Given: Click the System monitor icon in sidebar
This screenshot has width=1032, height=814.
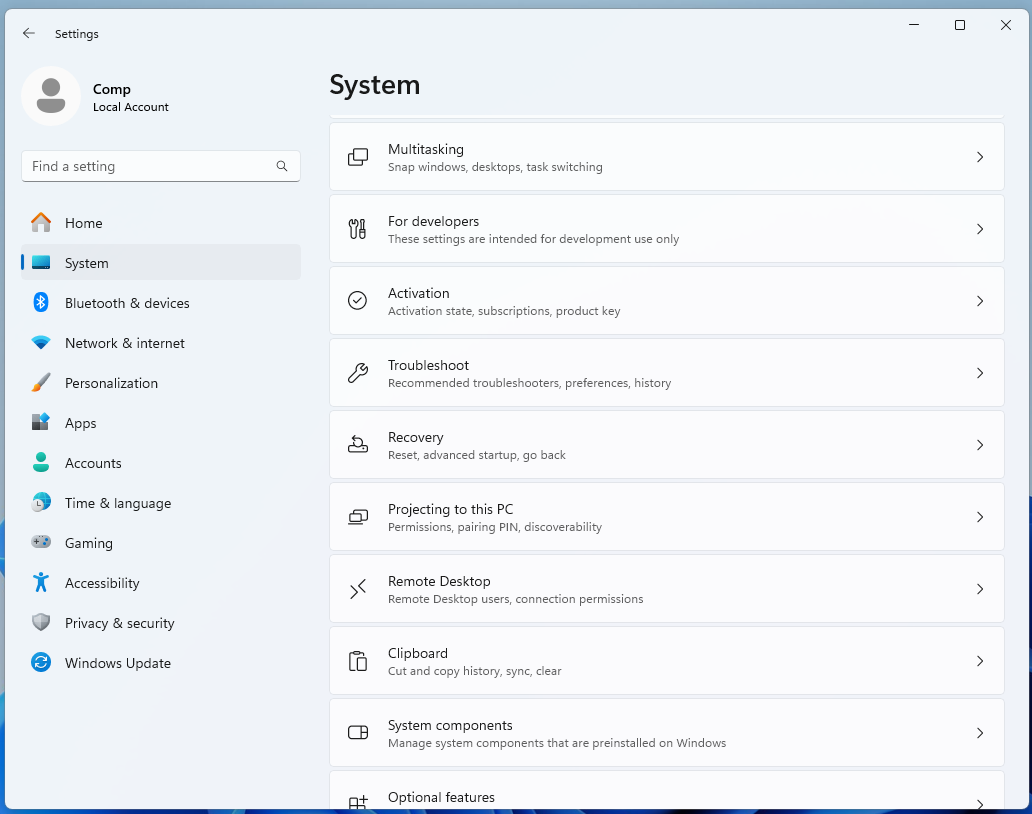Looking at the screenshot, I should pyautogui.click(x=41, y=263).
